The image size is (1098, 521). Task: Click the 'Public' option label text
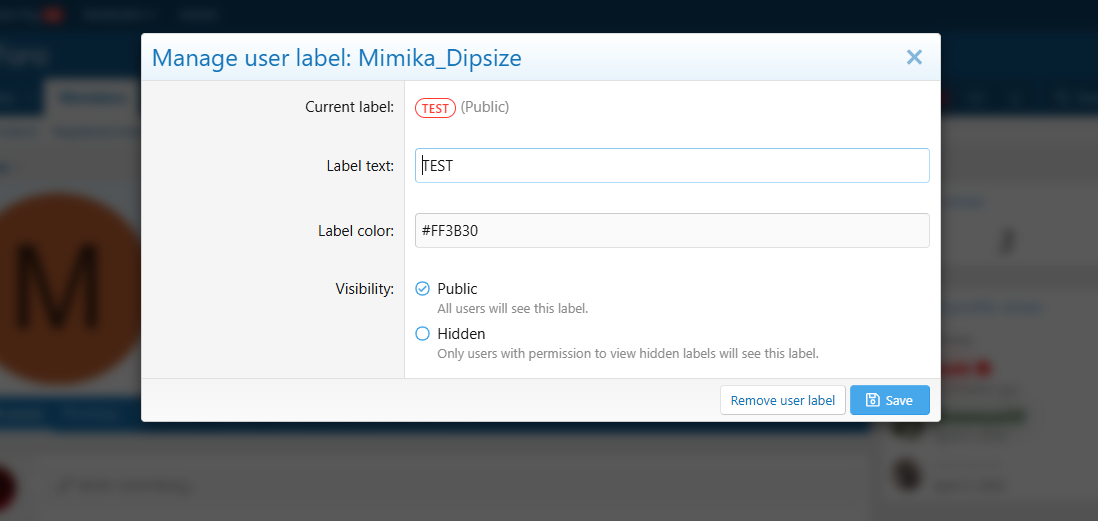pyautogui.click(x=457, y=289)
